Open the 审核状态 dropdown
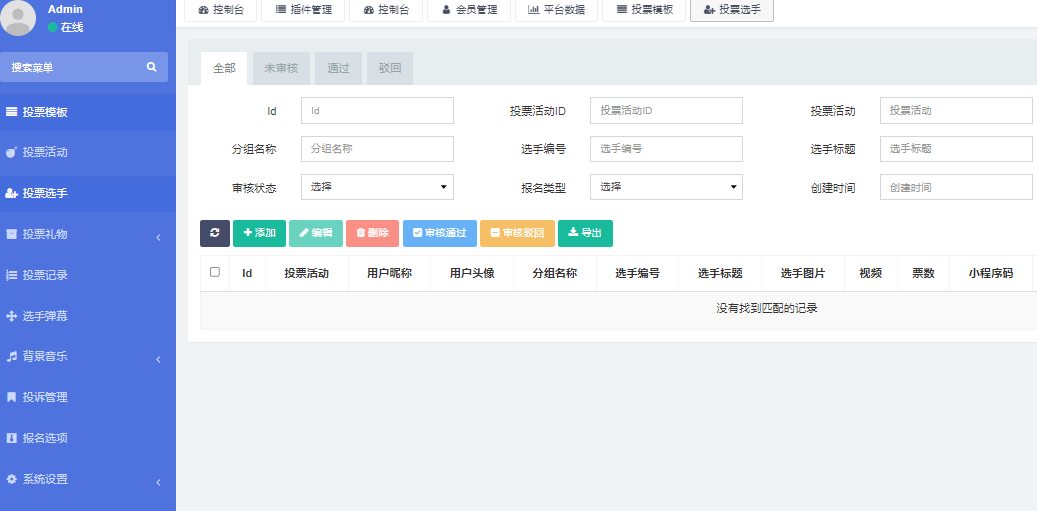Image resolution: width=1037 pixels, height=511 pixels. 377,187
